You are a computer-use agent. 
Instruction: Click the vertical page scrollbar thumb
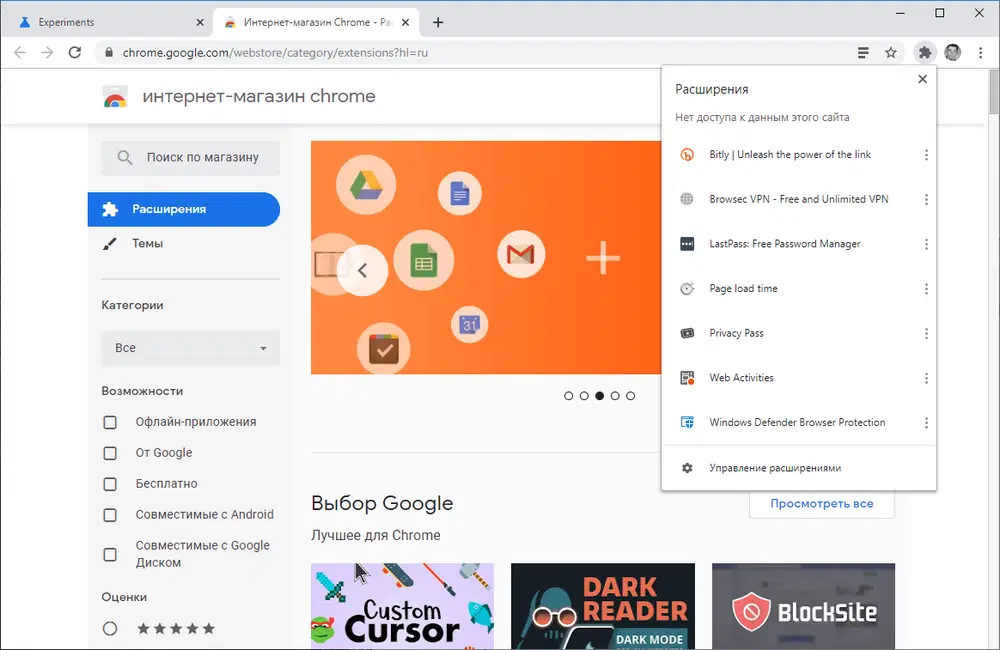click(994, 91)
